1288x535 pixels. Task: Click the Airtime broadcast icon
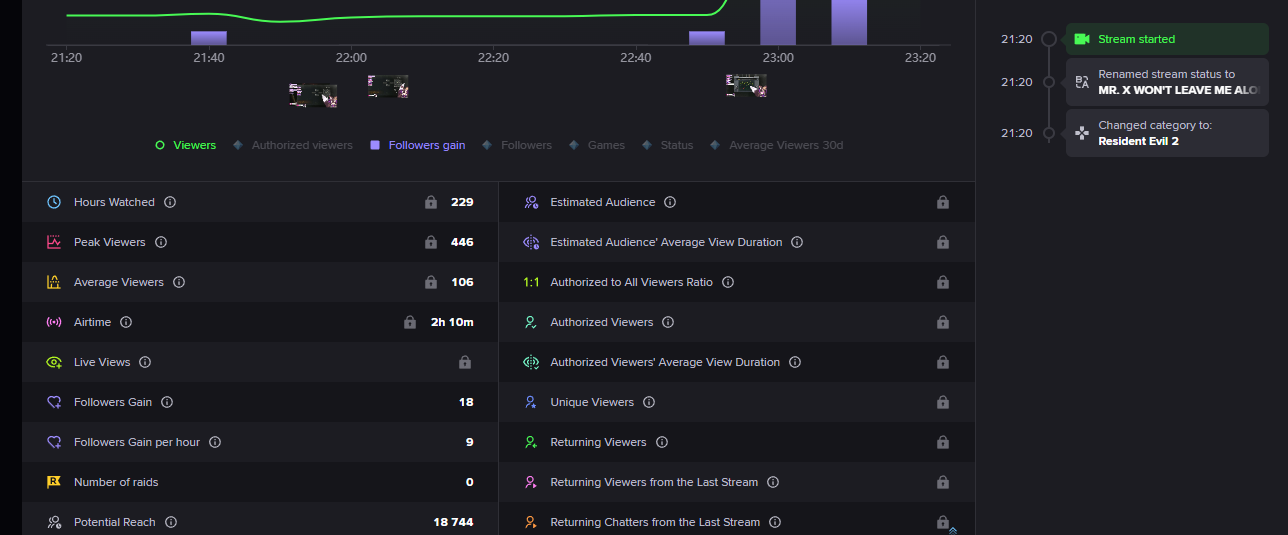pyautogui.click(x=54, y=322)
